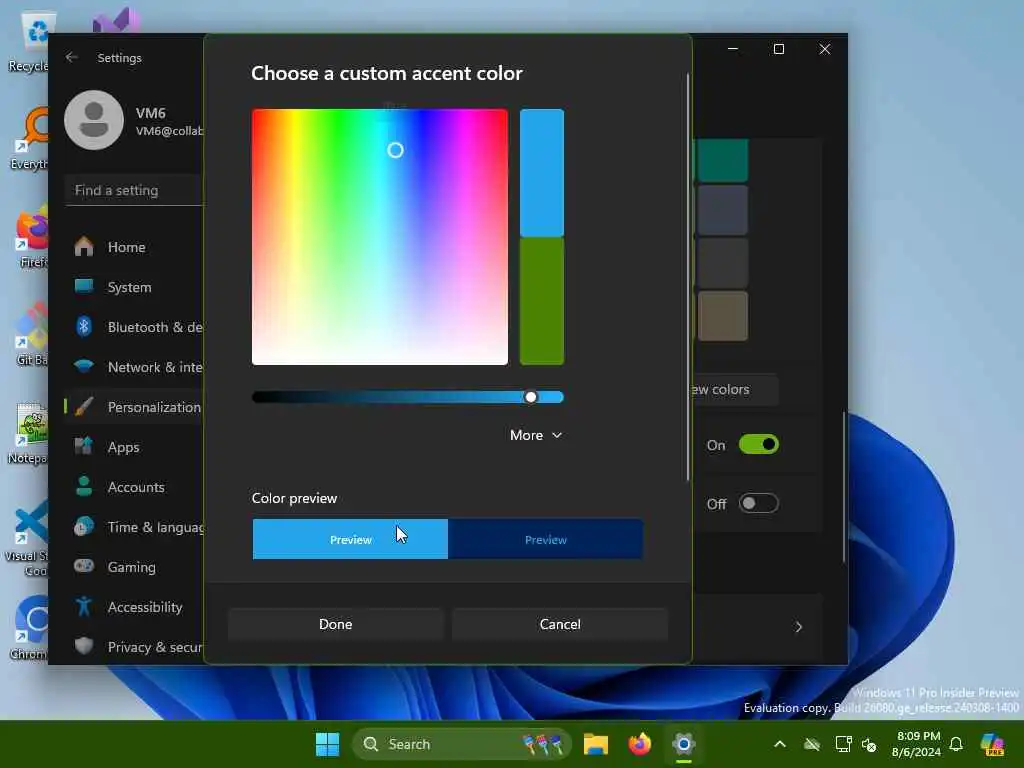Click the brightness value slider thumb
Screen dimensions: 1024x768
531,397
